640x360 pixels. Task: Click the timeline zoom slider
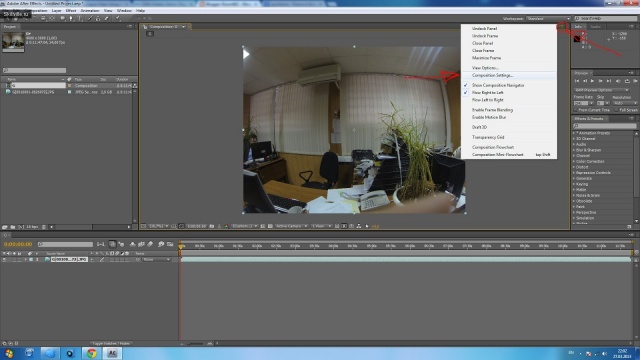[196, 344]
